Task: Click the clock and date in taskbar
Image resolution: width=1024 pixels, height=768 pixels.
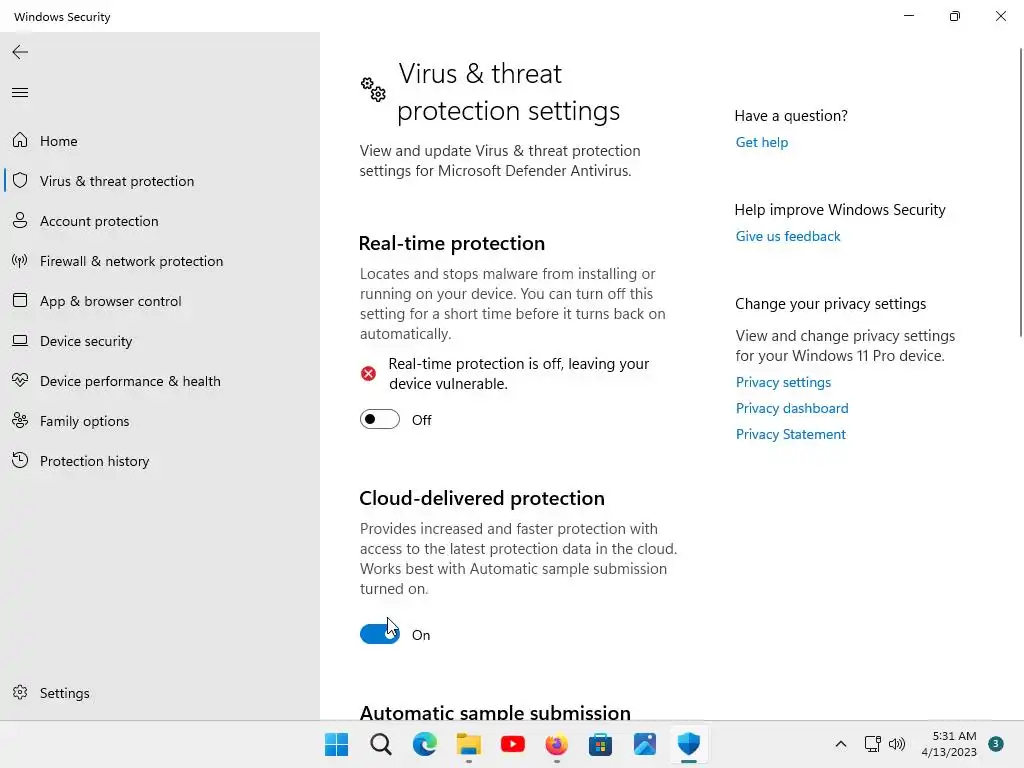Action: 949,744
